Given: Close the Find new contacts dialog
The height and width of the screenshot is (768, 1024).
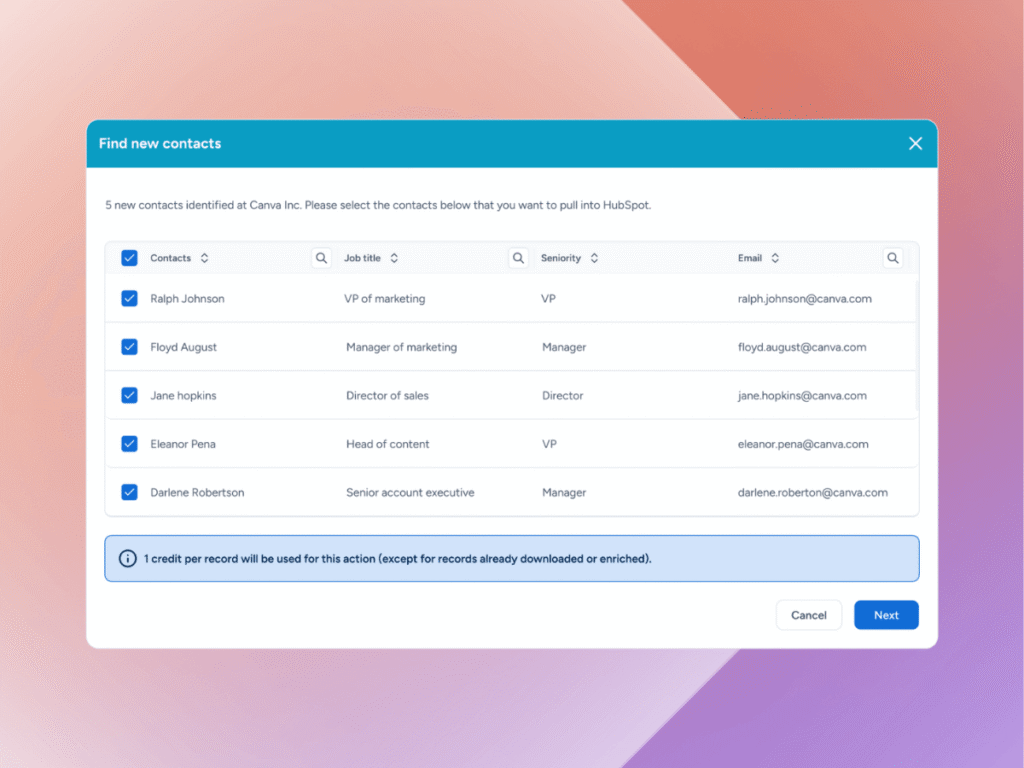Looking at the screenshot, I should click(x=915, y=144).
